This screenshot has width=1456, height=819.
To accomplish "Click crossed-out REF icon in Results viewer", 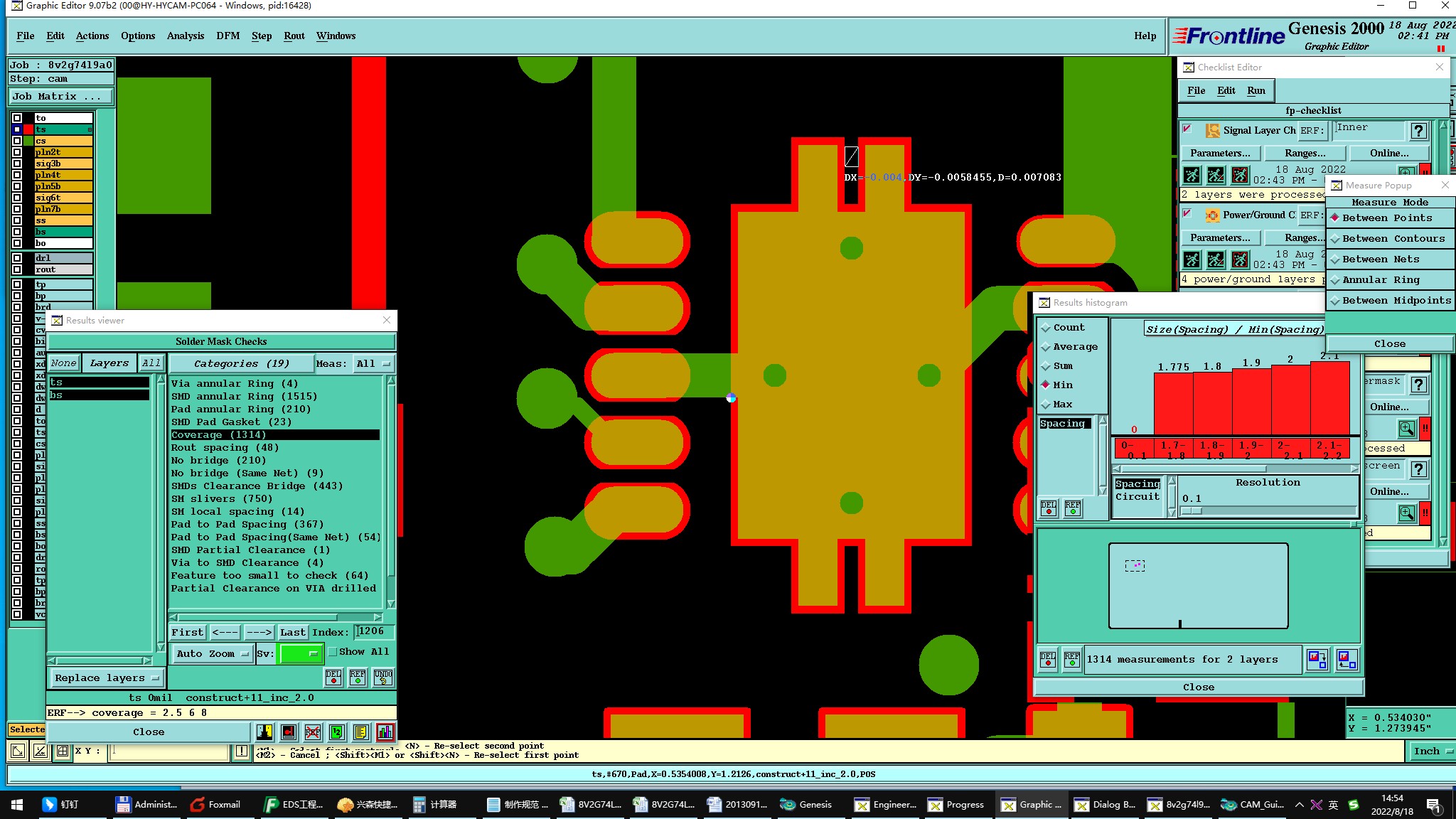I will pos(313,732).
